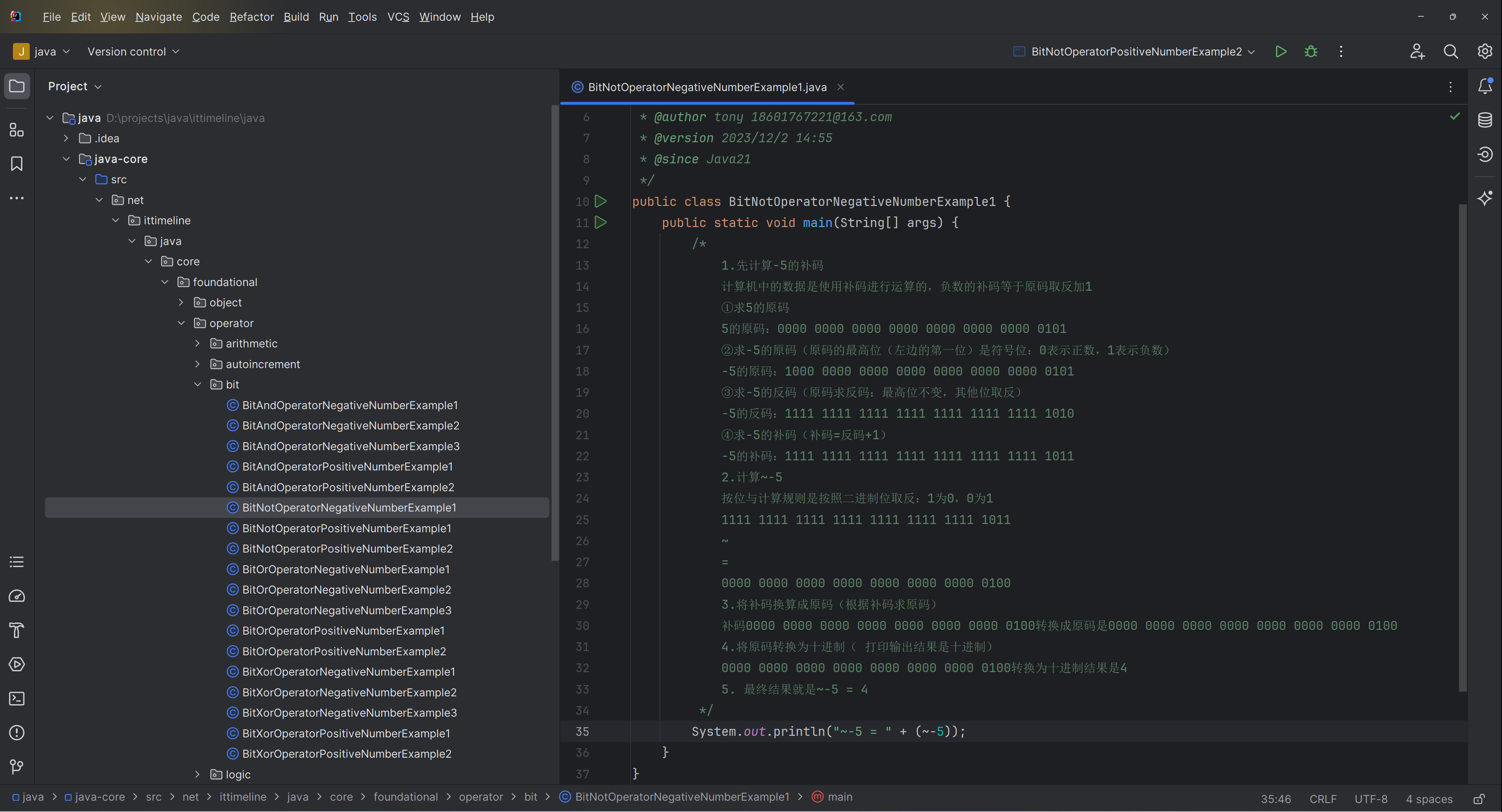
Task: Open the Project tool window icon
Action: [17, 86]
